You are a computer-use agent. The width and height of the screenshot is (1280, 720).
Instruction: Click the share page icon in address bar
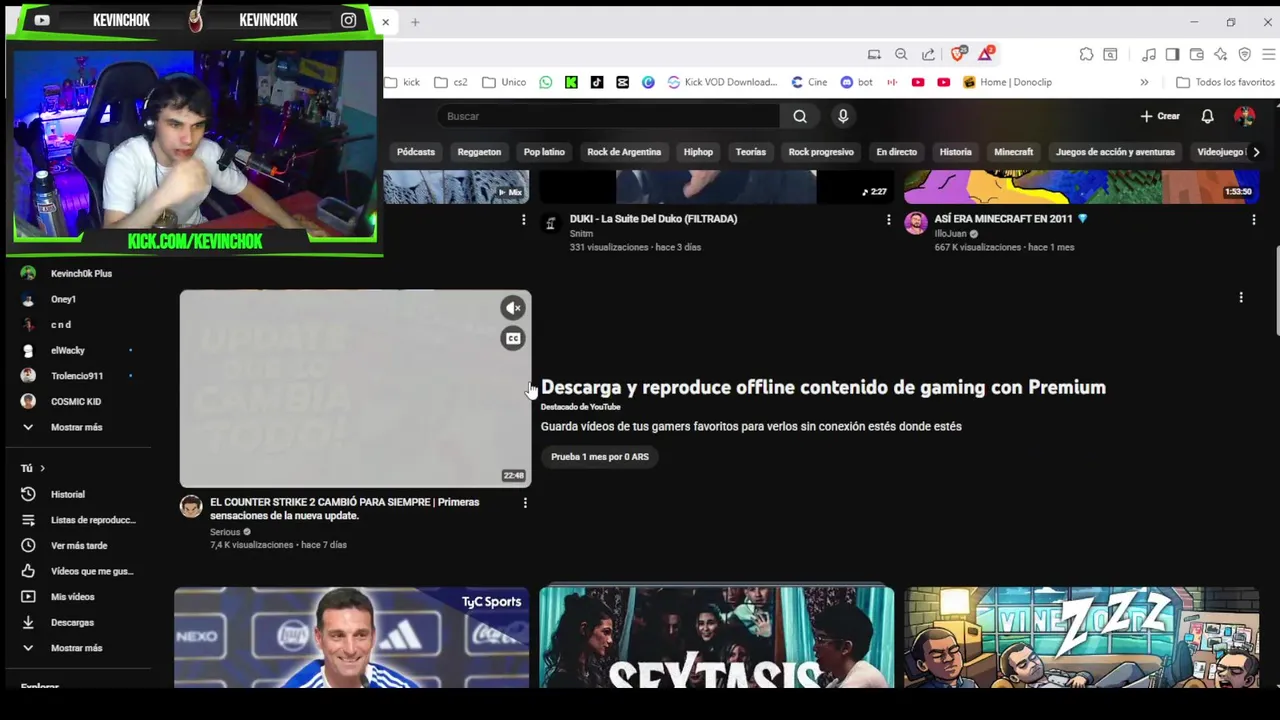coord(928,54)
